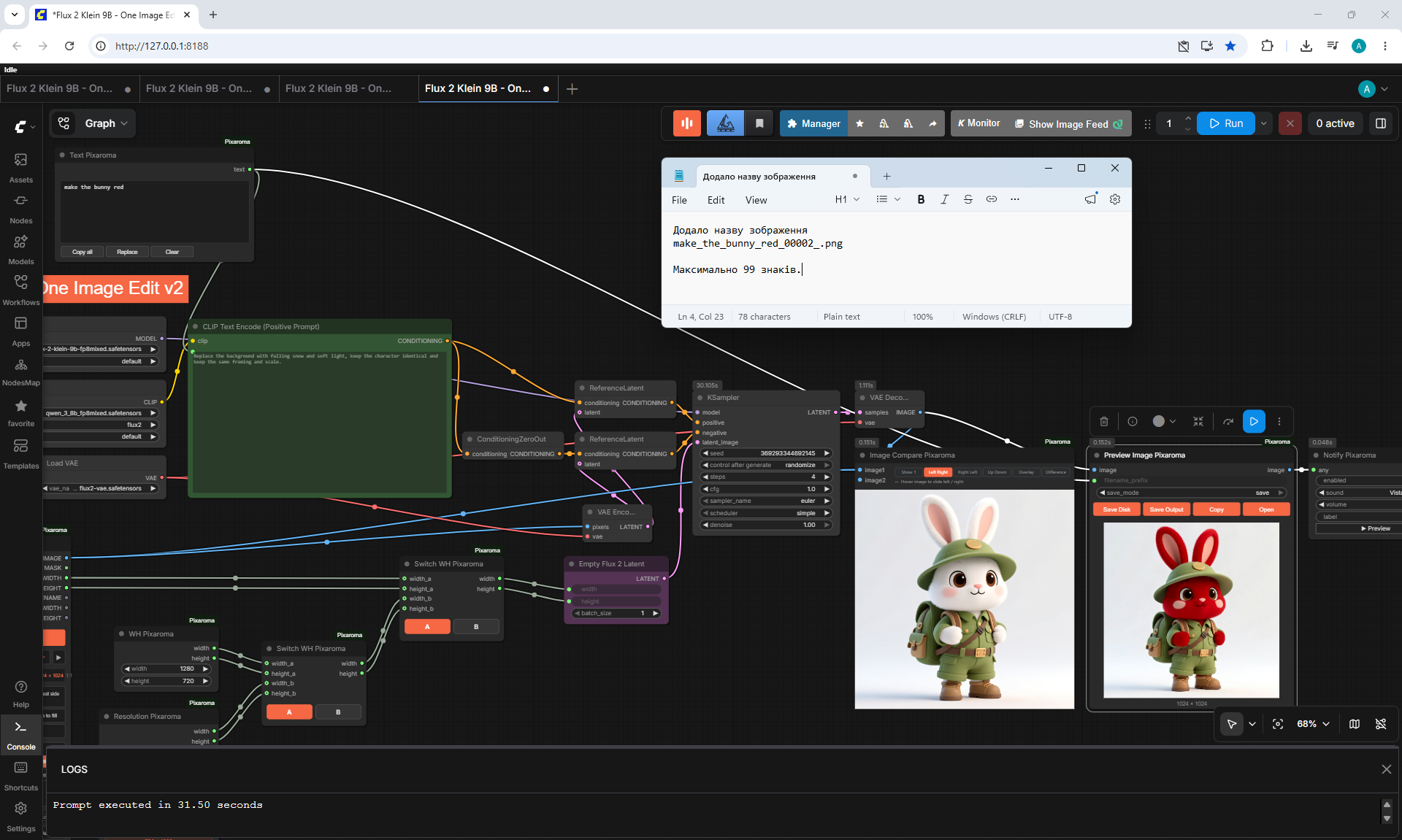
Task: Click Save Output in Preview Image Pixaroma
Action: [x=1166, y=509]
